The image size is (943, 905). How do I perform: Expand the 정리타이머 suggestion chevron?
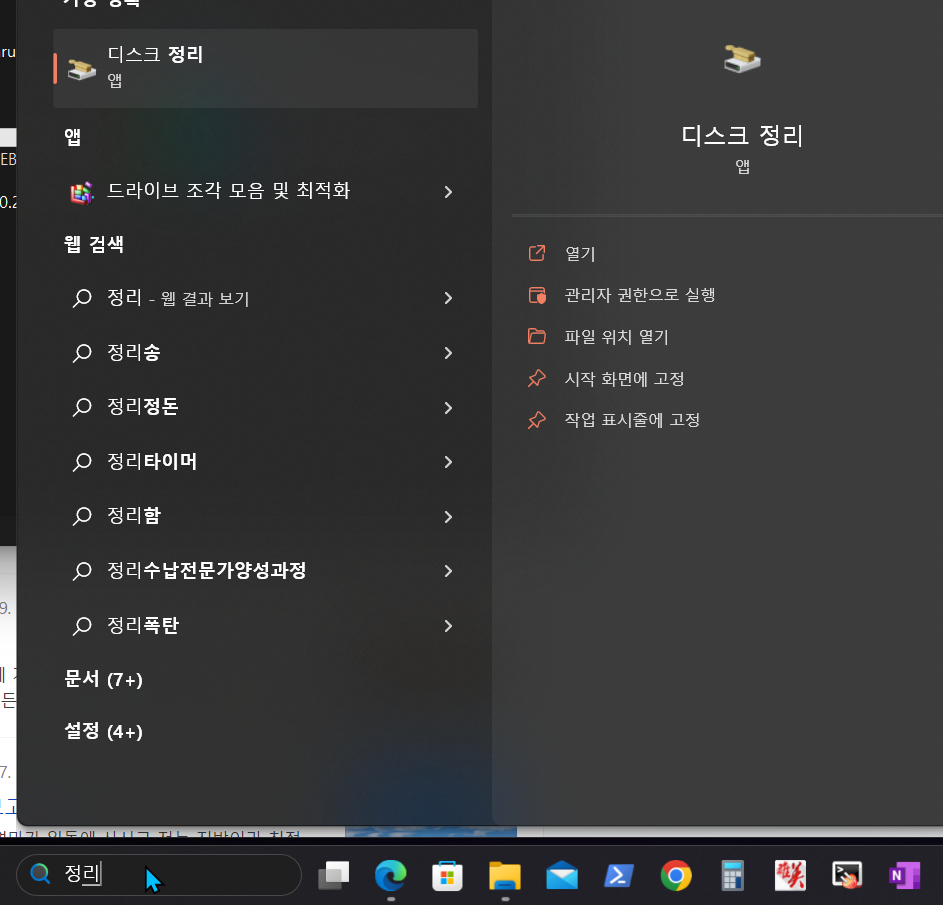click(448, 462)
